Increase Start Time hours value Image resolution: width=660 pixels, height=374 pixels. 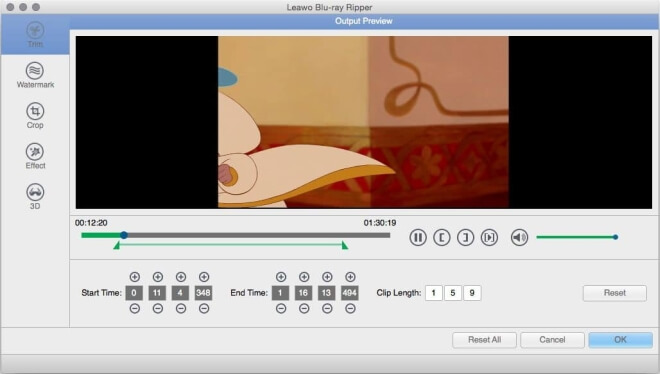[135, 277]
